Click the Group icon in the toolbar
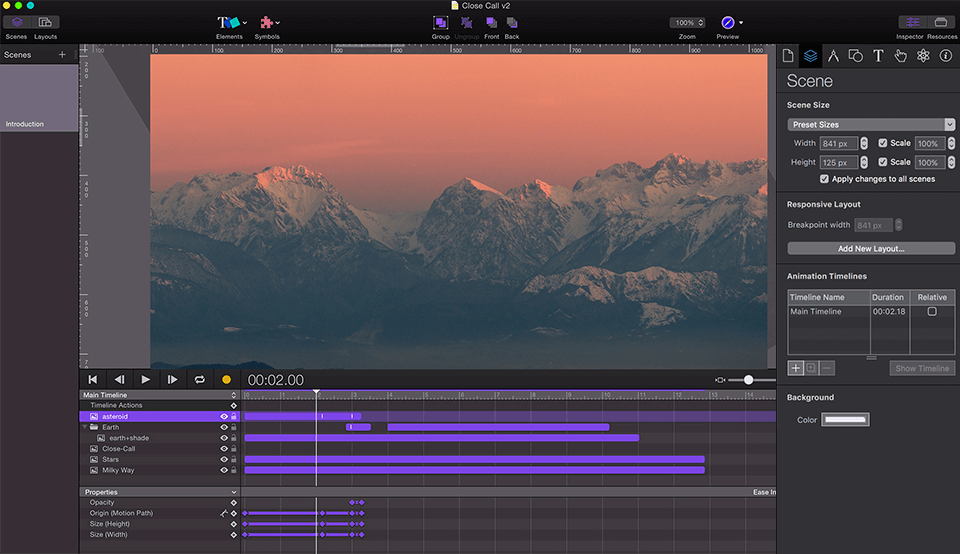 [440, 22]
